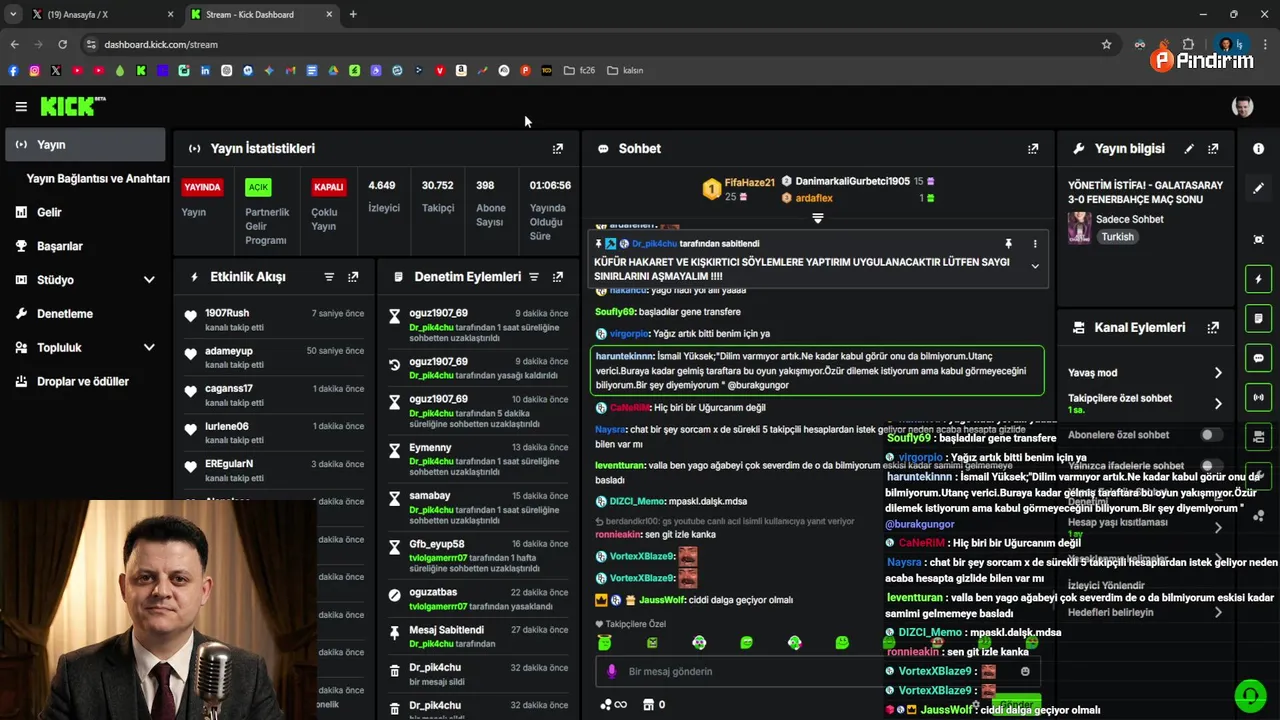Screen dimensions: 1280x720
Task: Open the pinned message three-dot menu
Action: [1035, 244]
